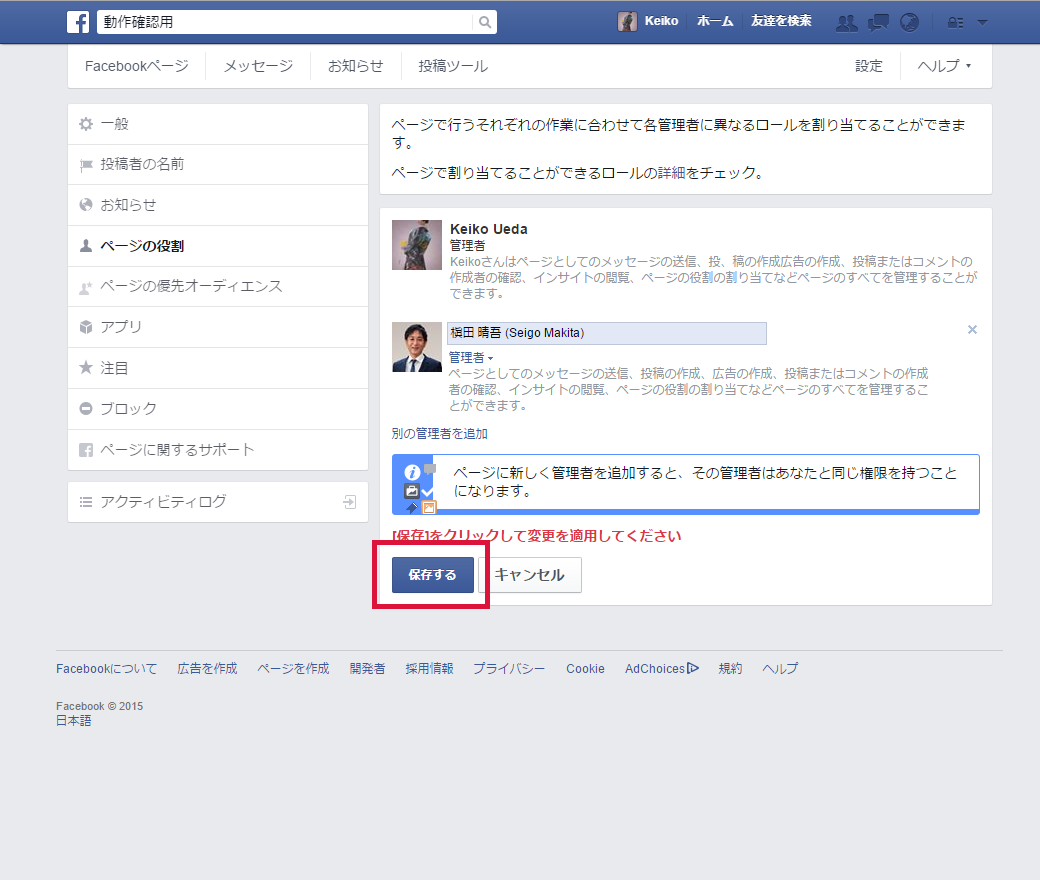This screenshot has height=880, width=1040.
Task: Select ページの役割 in sidebar
Action: pos(218,246)
